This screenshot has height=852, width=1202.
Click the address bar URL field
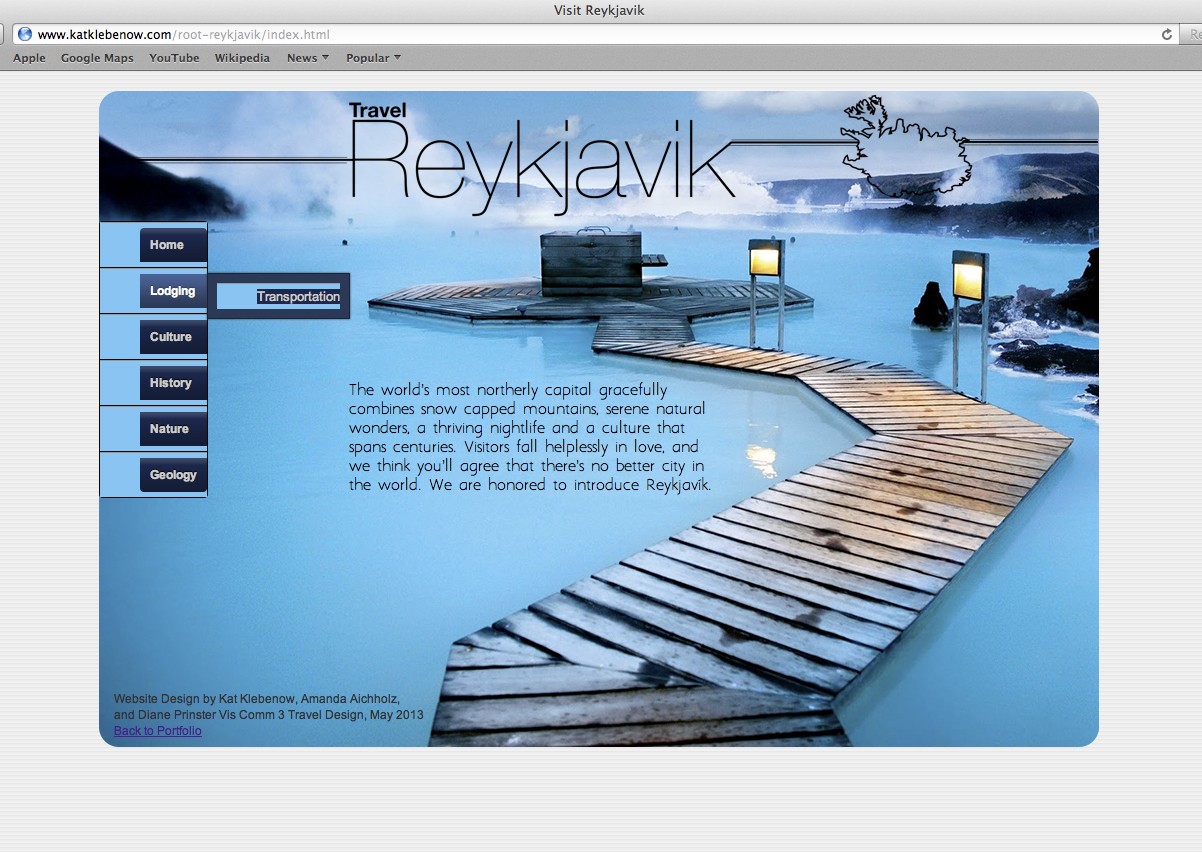[x=595, y=34]
